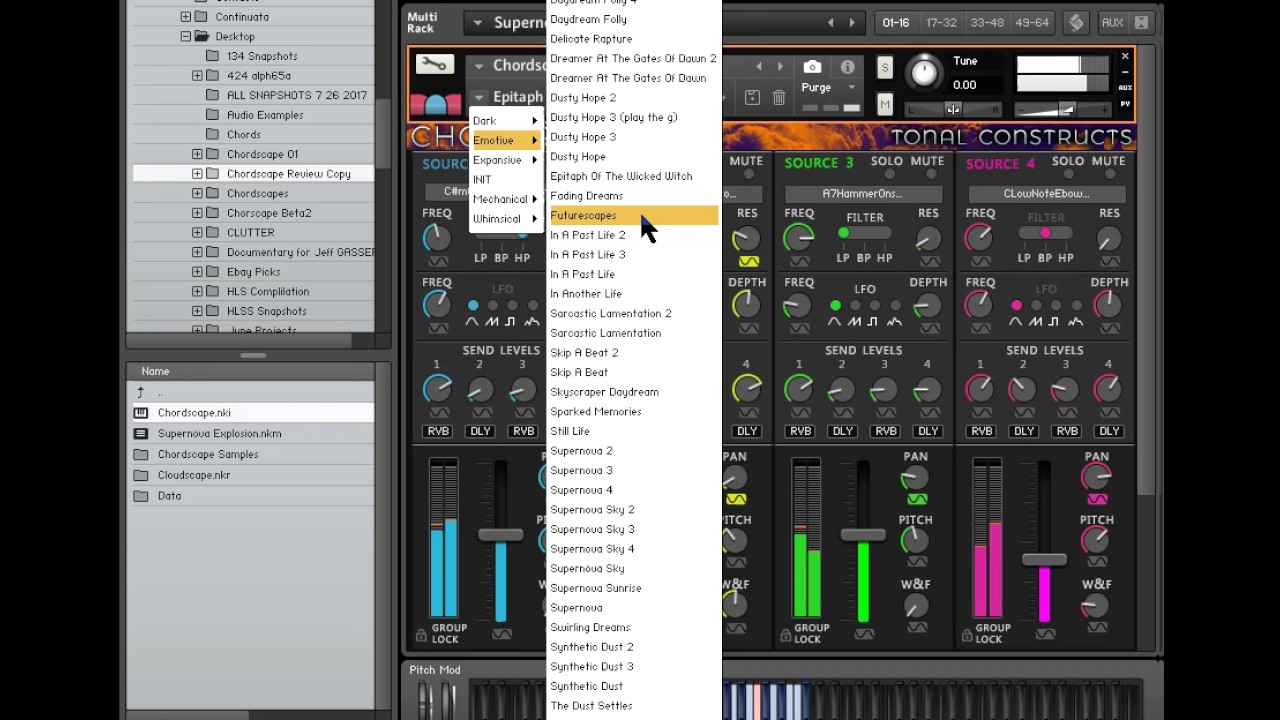Save snapshot with the disk icon
This screenshot has width=1280, height=720.
coord(752,97)
